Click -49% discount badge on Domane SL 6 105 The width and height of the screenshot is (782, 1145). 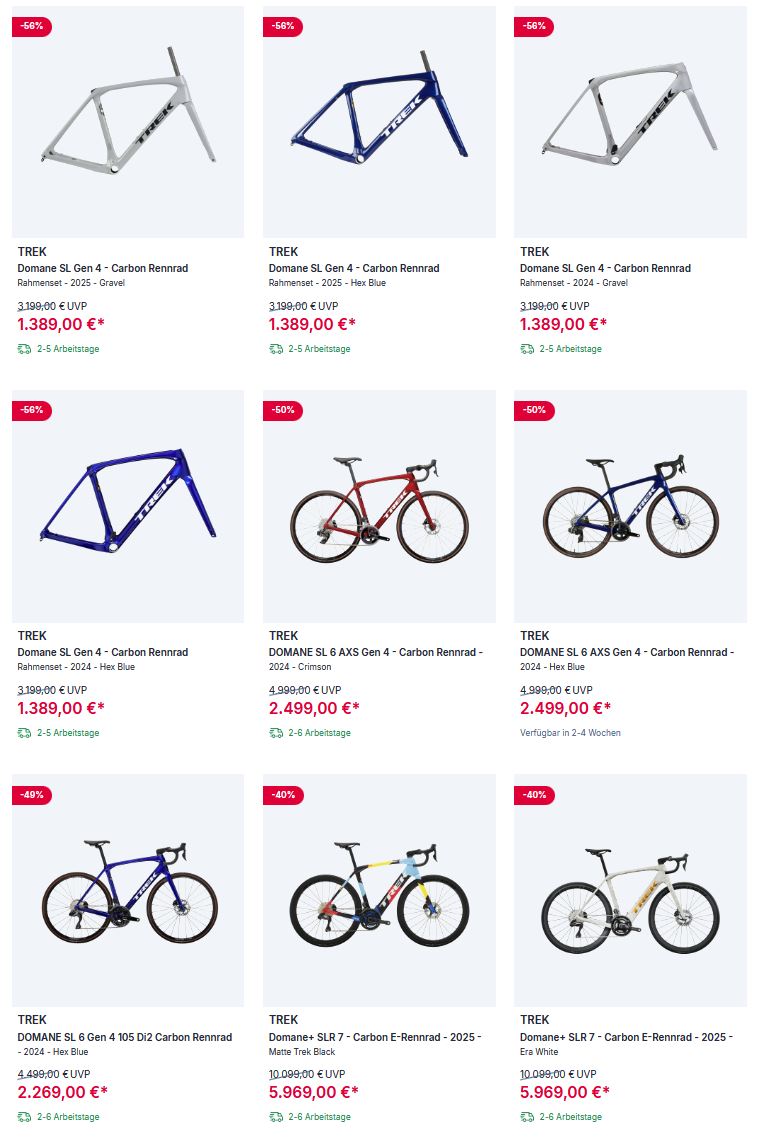32,794
